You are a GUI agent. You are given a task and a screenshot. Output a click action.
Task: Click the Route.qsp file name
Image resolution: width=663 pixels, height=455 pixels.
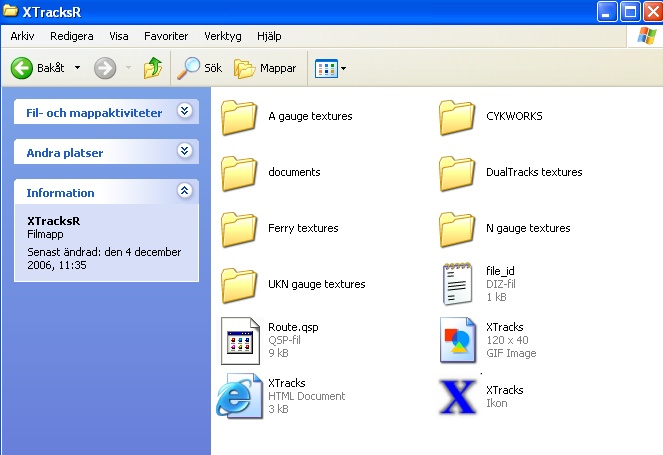pyautogui.click(x=293, y=327)
